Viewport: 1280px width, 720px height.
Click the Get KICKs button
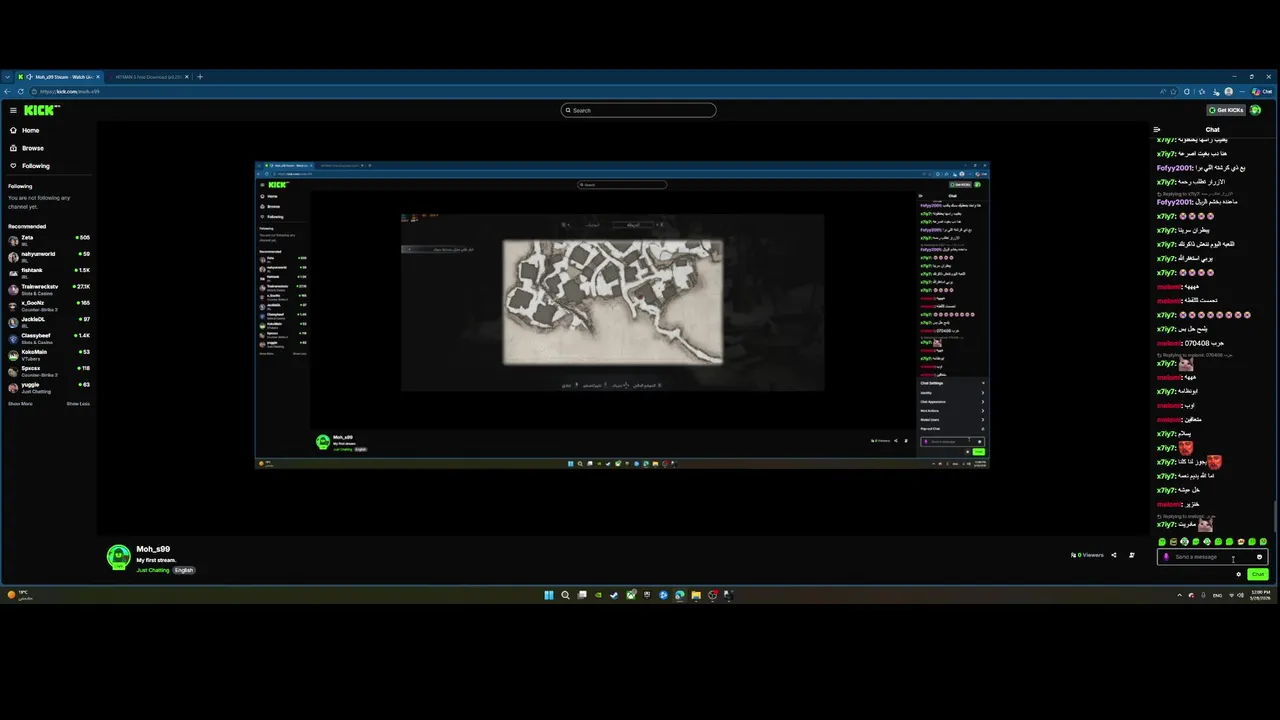1226,110
